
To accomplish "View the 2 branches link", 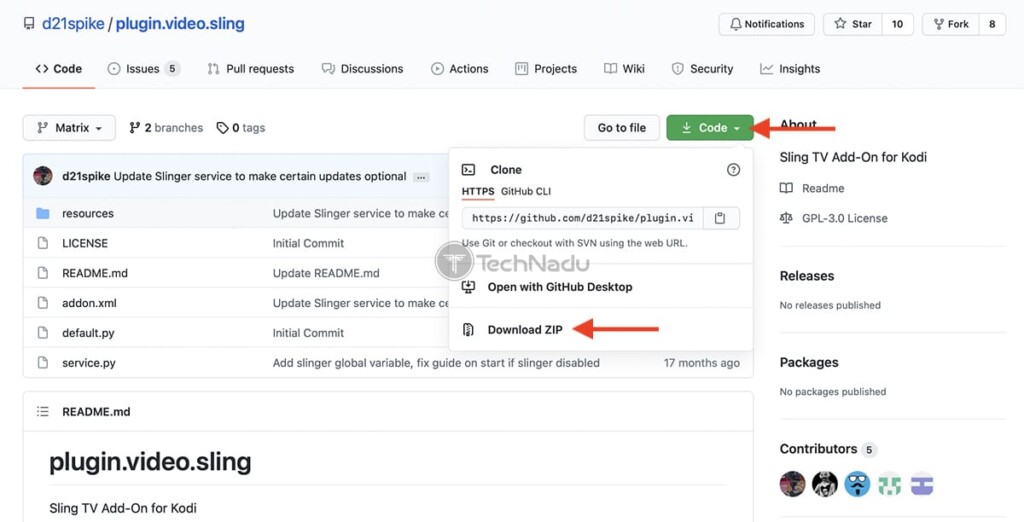I will 166,128.
